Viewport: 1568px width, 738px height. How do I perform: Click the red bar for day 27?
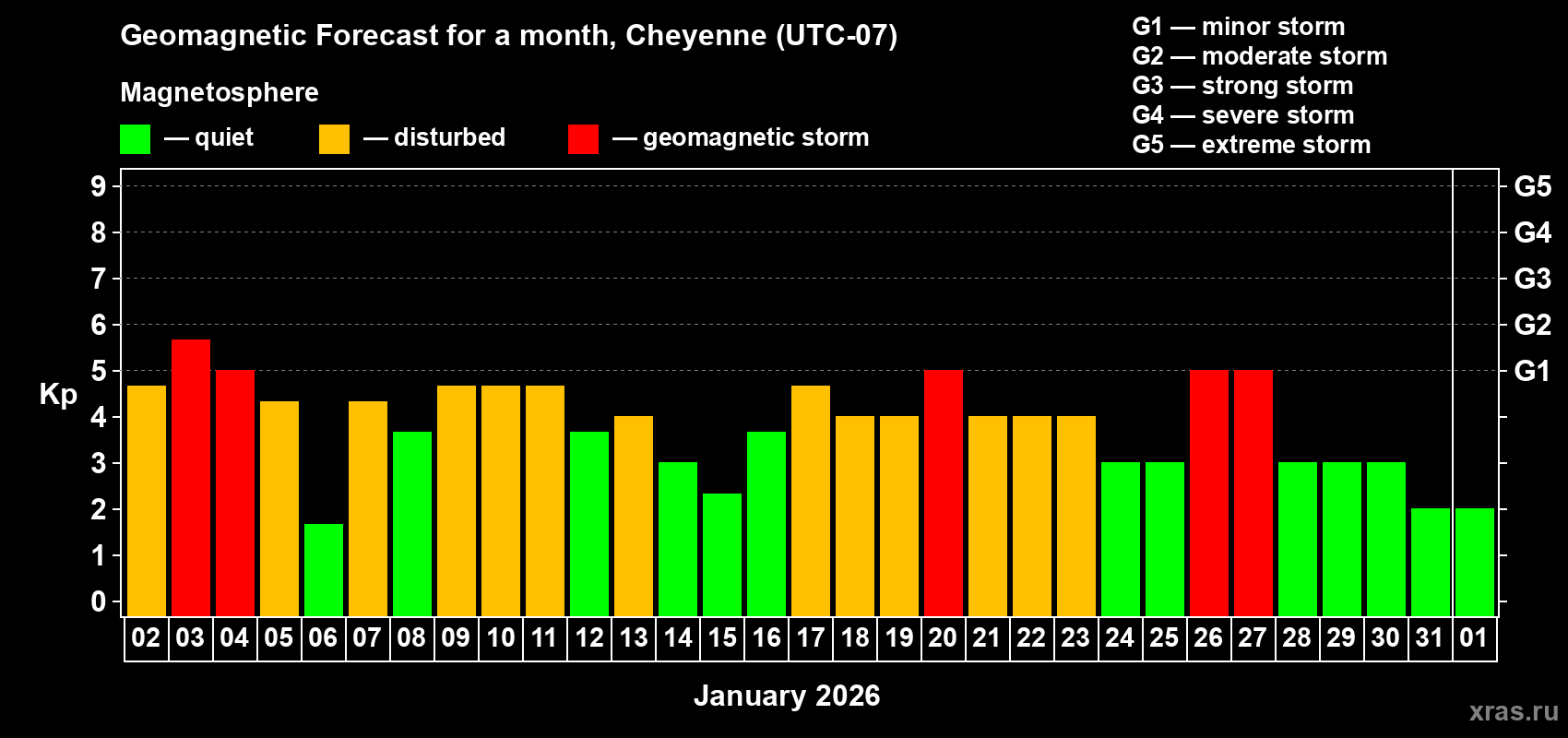(1253, 494)
